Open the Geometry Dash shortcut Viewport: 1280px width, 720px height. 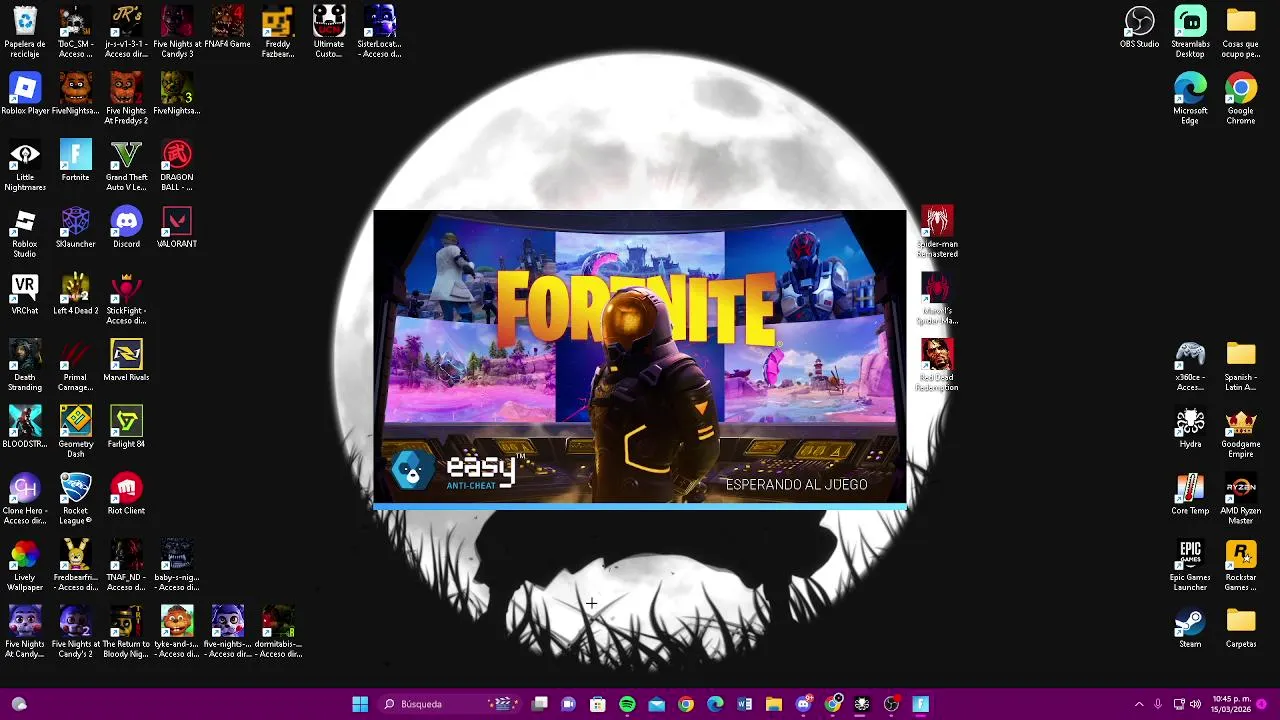pyautogui.click(x=75, y=432)
